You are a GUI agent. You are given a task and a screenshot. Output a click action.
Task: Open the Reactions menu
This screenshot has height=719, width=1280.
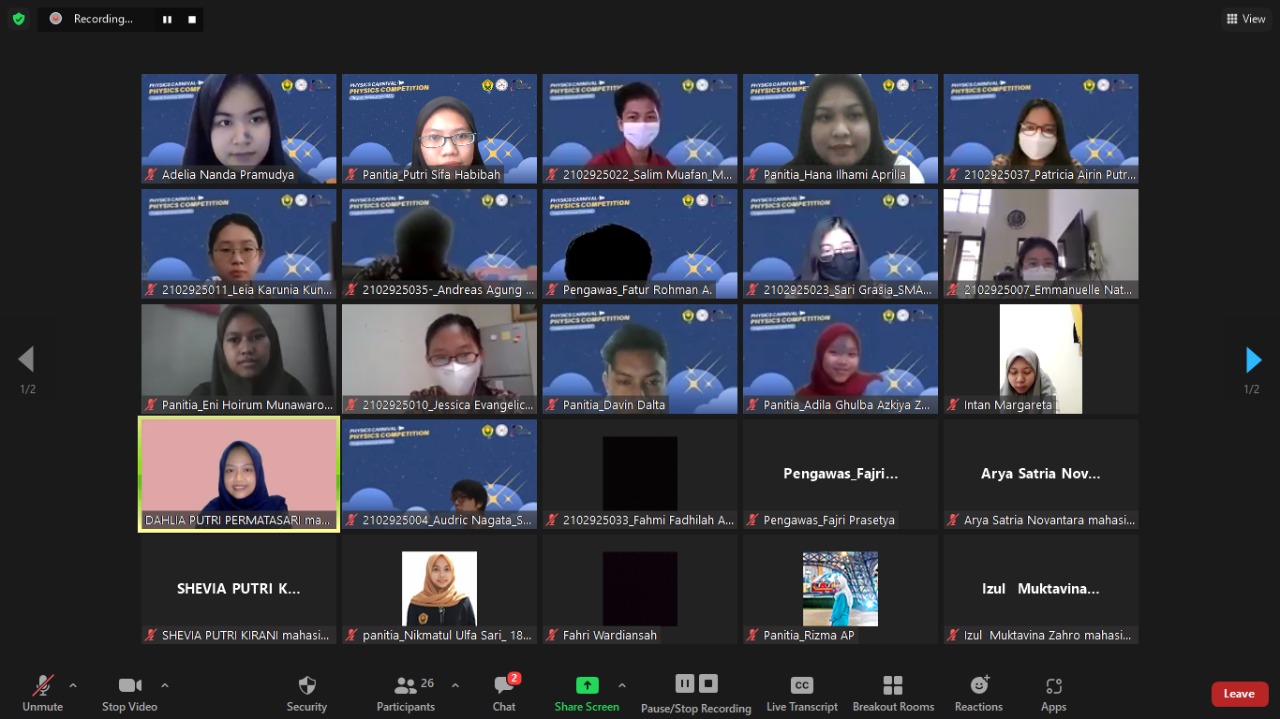(978, 685)
